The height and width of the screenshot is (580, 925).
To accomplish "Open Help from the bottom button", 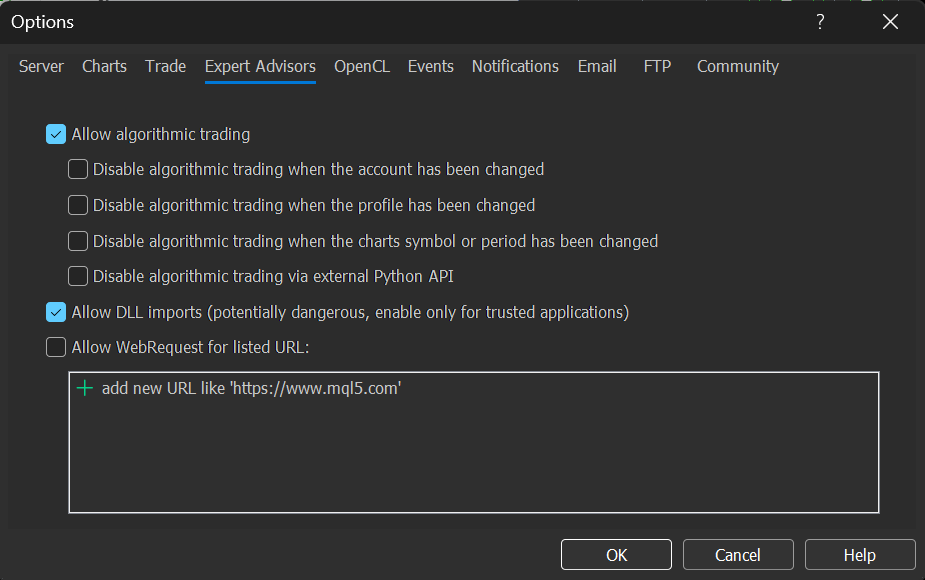I will click(x=859, y=555).
